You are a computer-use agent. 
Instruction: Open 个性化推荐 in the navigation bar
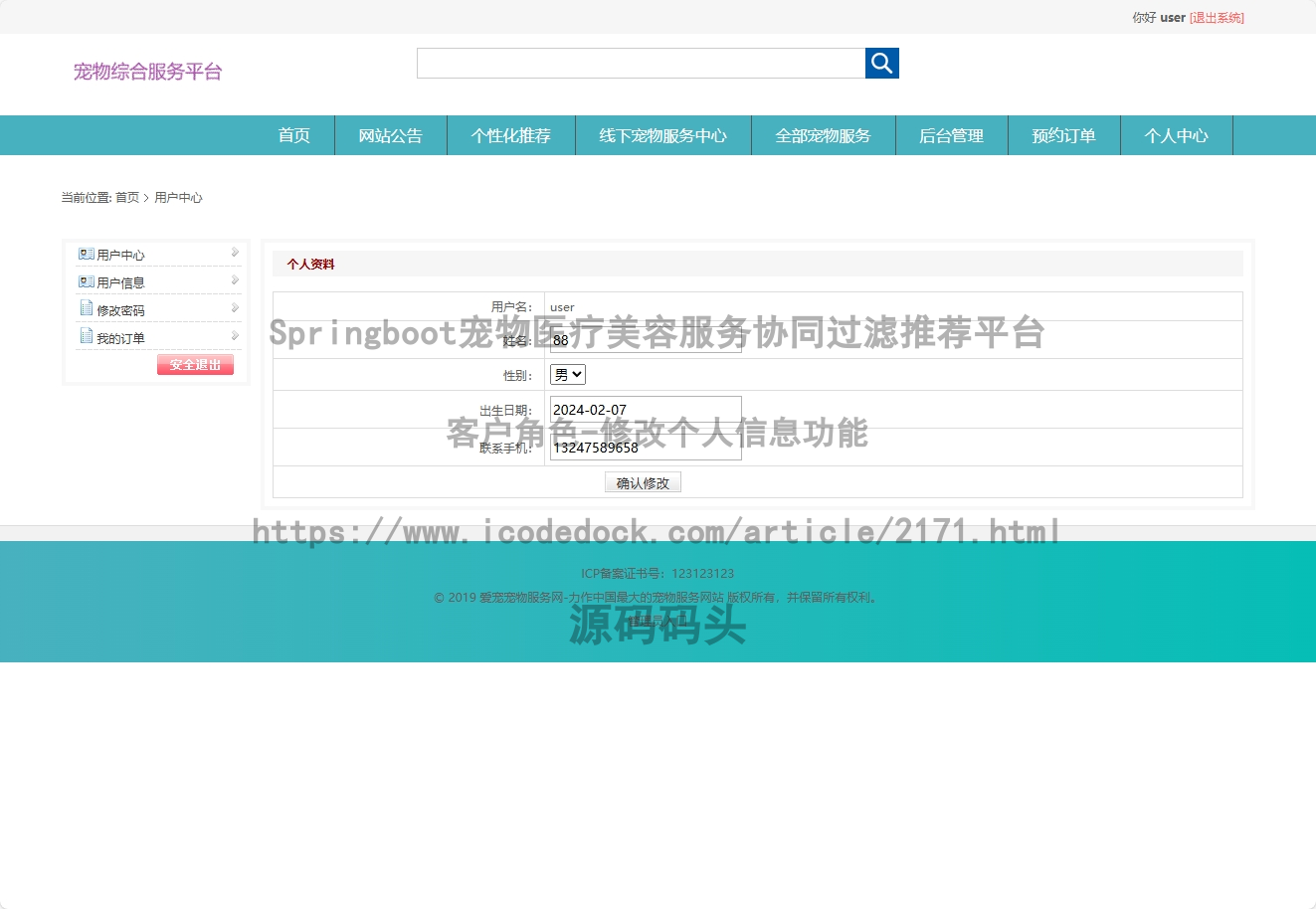click(511, 135)
